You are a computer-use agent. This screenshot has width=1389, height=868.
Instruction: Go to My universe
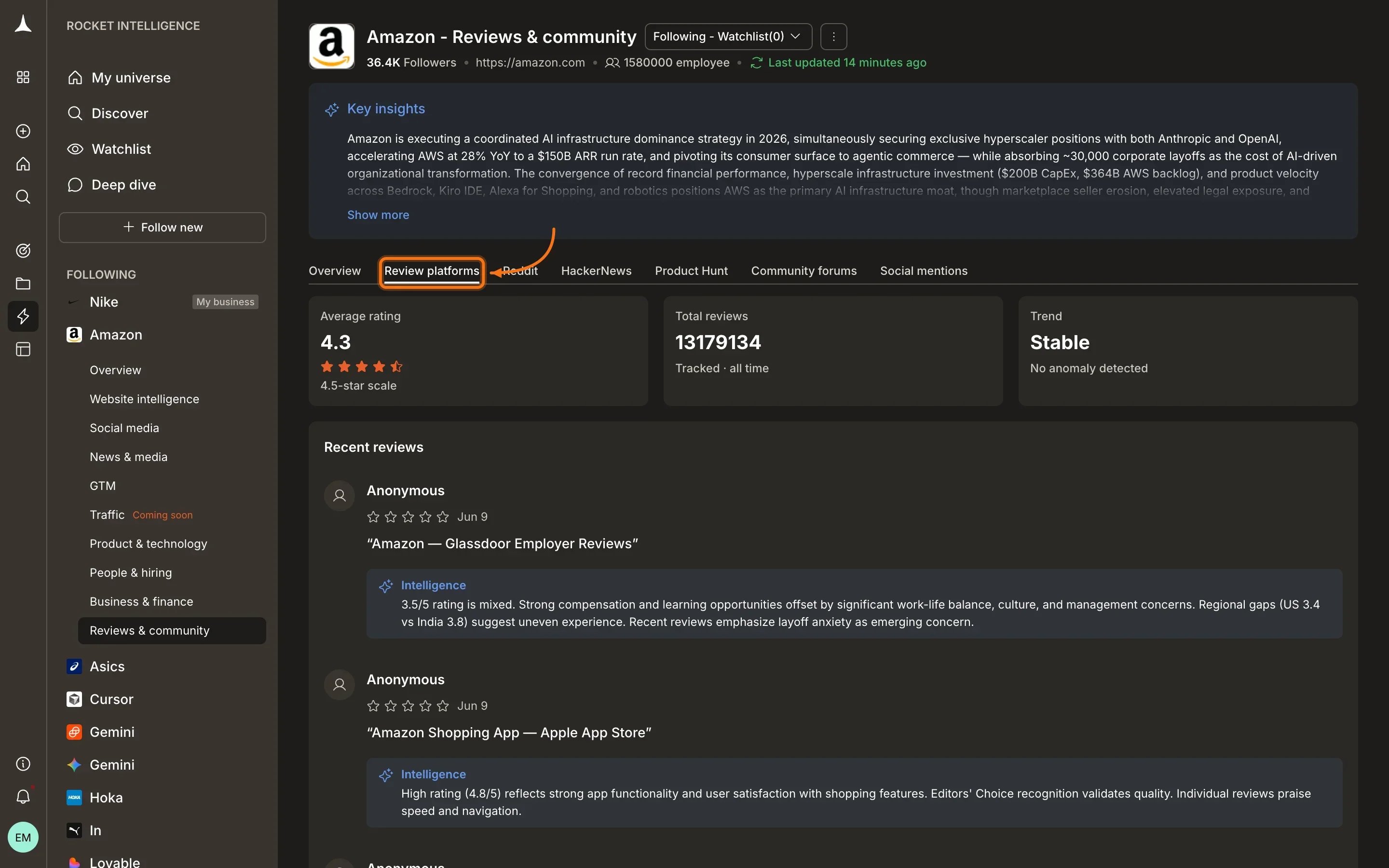120,78
